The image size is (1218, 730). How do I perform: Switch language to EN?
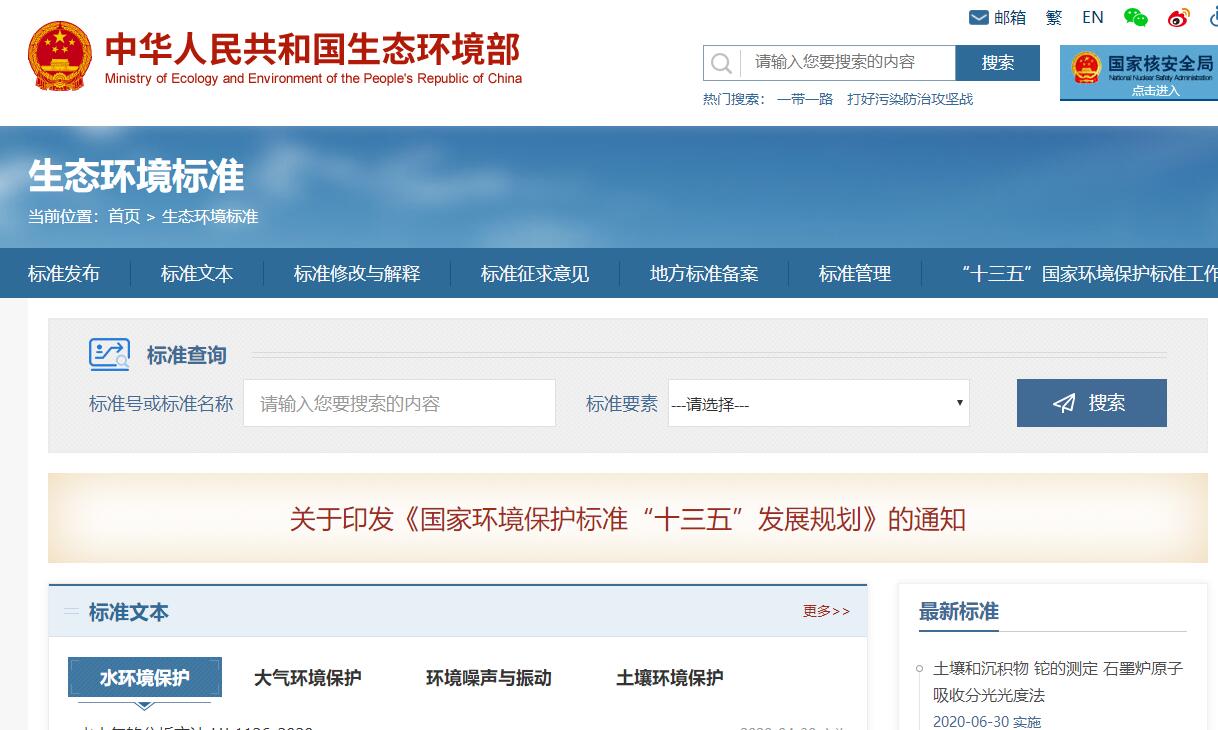[x=1093, y=17]
